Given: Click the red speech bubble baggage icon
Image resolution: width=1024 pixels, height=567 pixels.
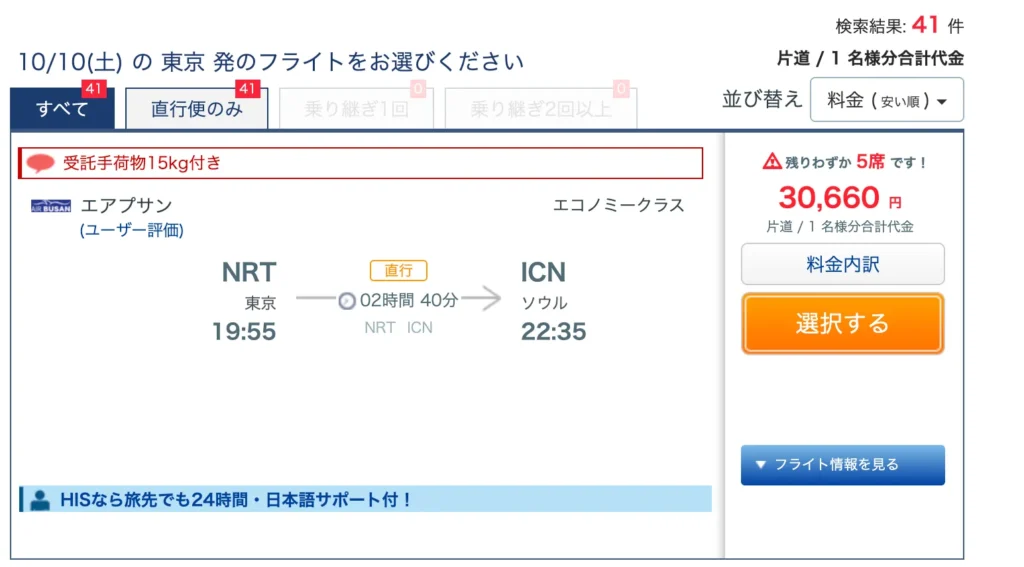Looking at the screenshot, I should pyautogui.click(x=40, y=163).
